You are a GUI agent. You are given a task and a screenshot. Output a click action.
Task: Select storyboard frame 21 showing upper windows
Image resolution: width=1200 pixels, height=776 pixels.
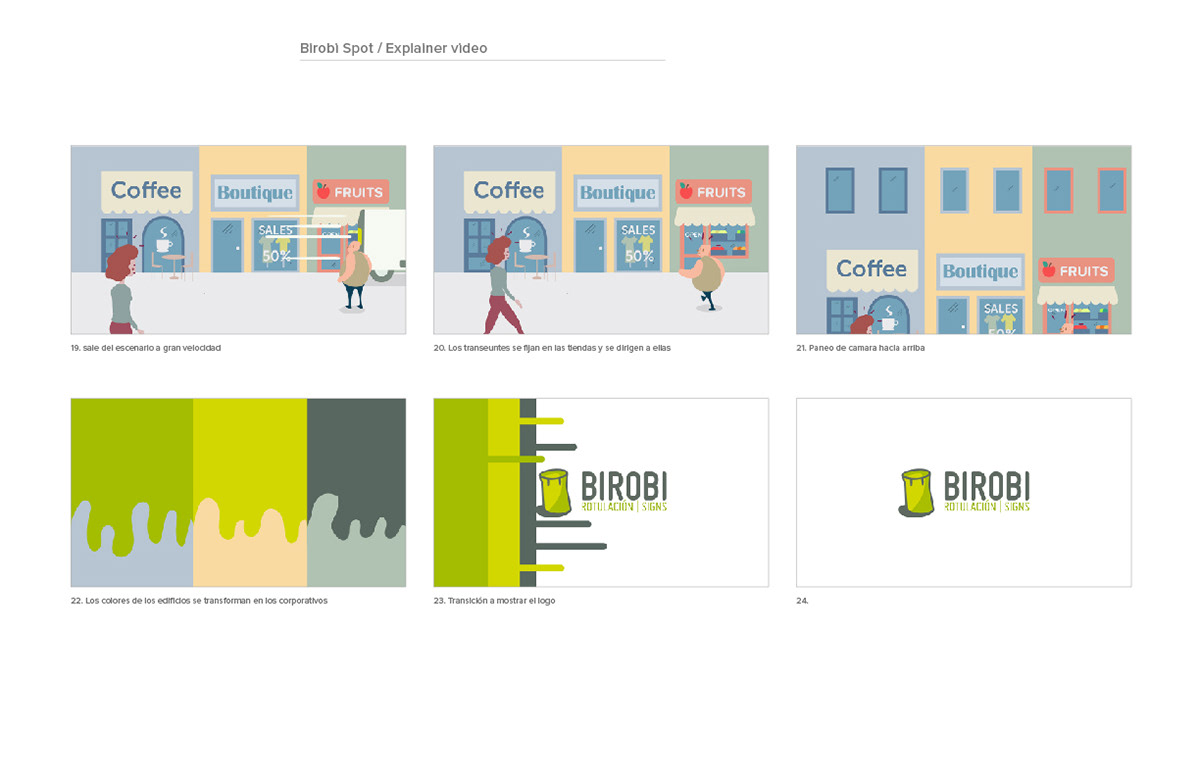point(964,240)
